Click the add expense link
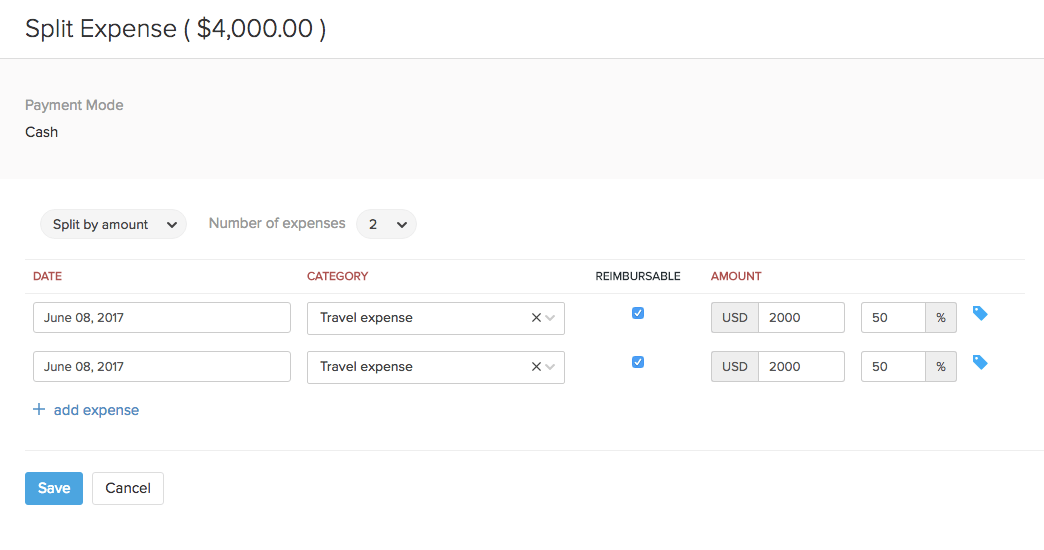1044x550 pixels. (96, 410)
